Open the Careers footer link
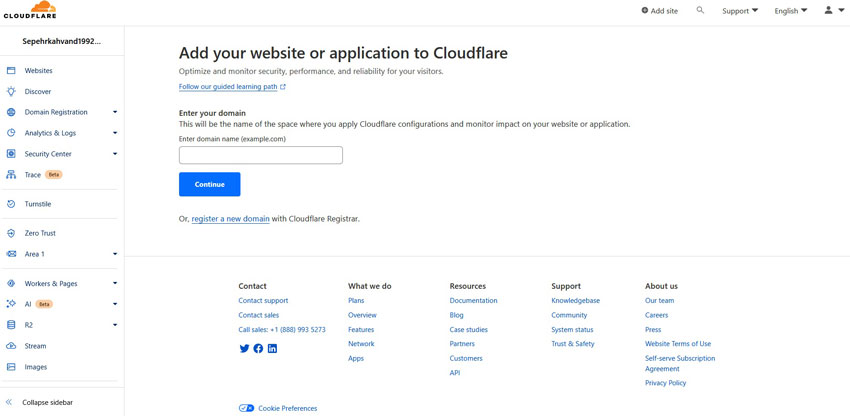 [656, 315]
